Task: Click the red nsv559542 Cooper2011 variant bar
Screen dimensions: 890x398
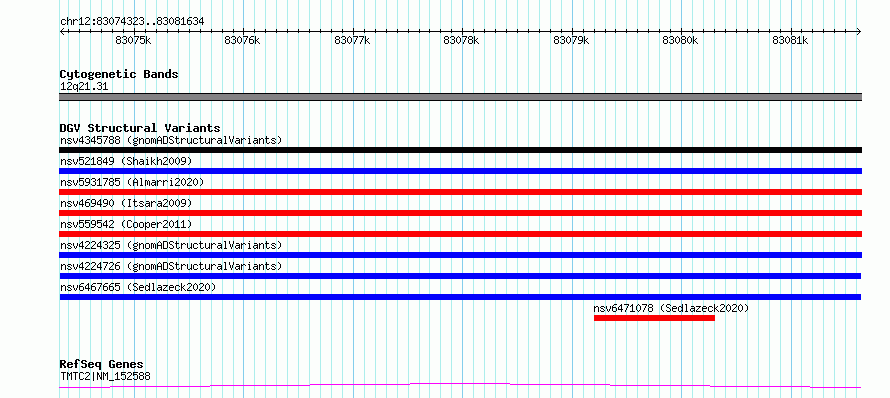Action: tap(460, 234)
